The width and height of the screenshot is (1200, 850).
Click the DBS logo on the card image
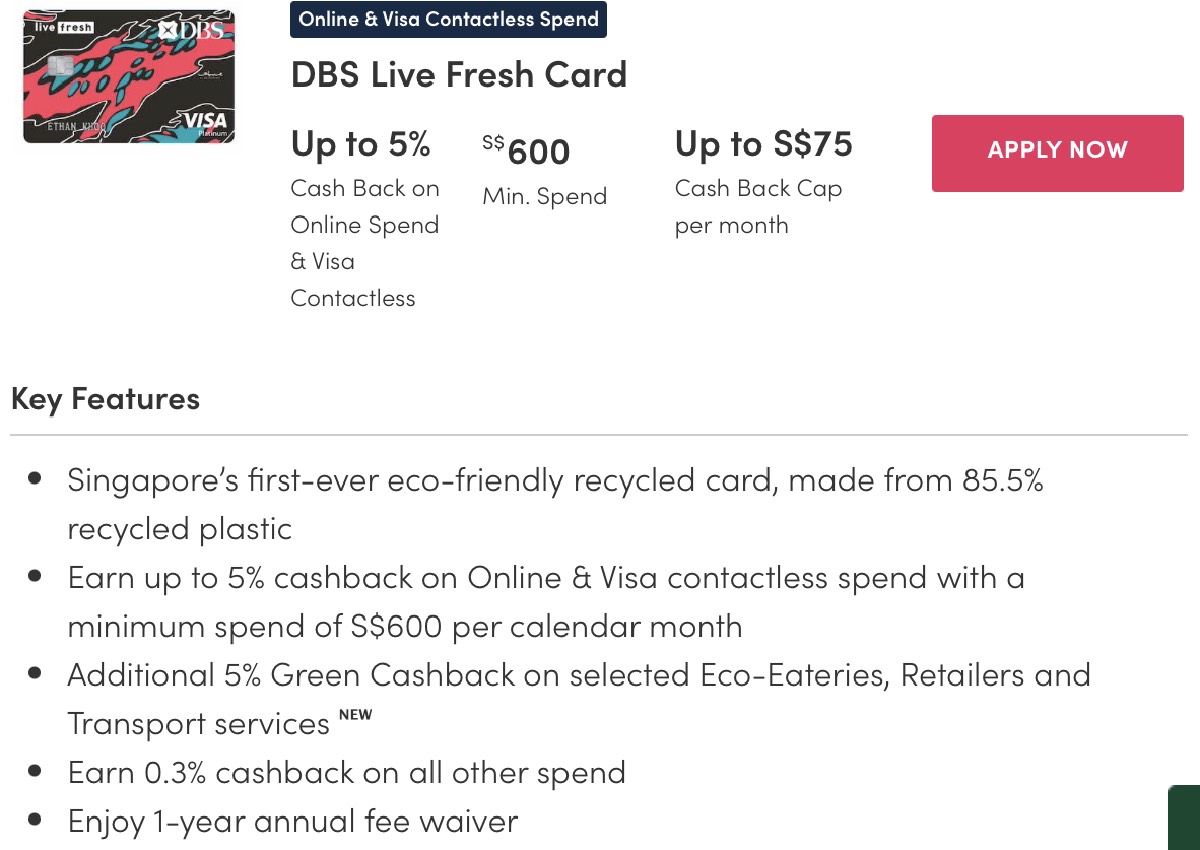click(189, 31)
